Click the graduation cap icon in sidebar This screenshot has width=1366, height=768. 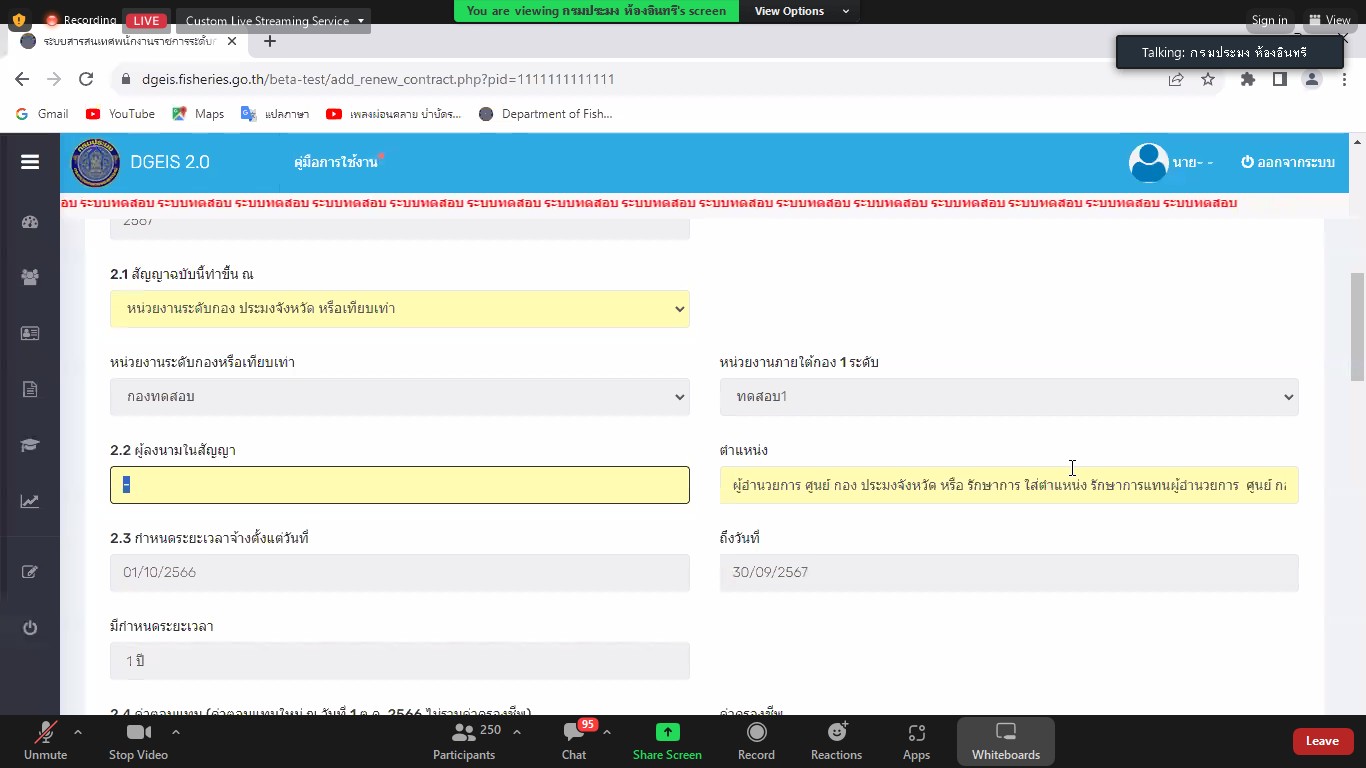coord(30,445)
